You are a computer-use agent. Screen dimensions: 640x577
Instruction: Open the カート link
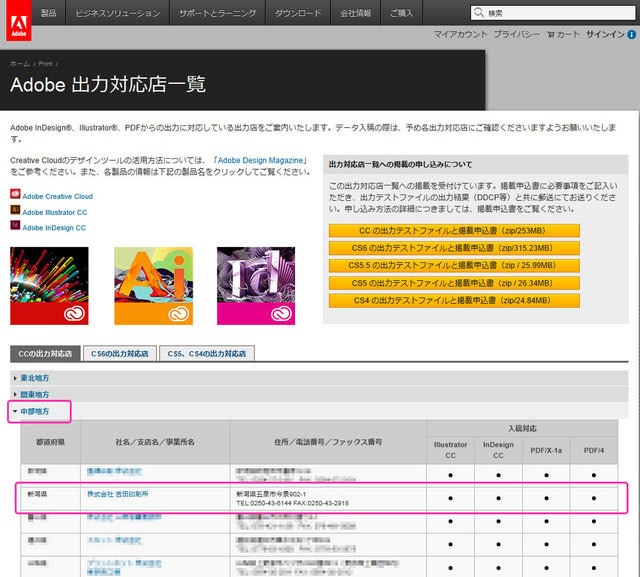pyautogui.click(x=568, y=35)
